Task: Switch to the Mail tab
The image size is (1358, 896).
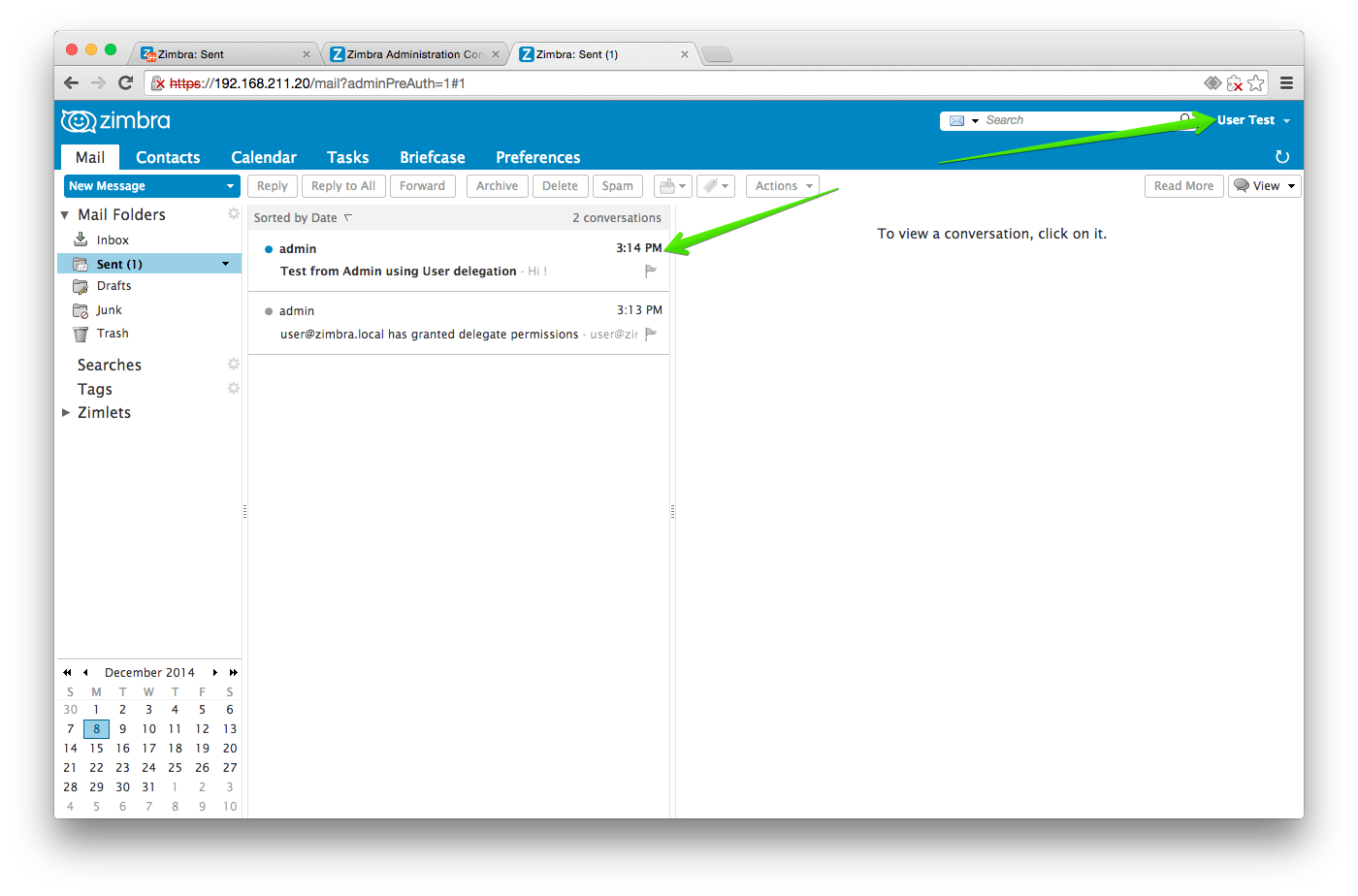Action: (90, 157)
